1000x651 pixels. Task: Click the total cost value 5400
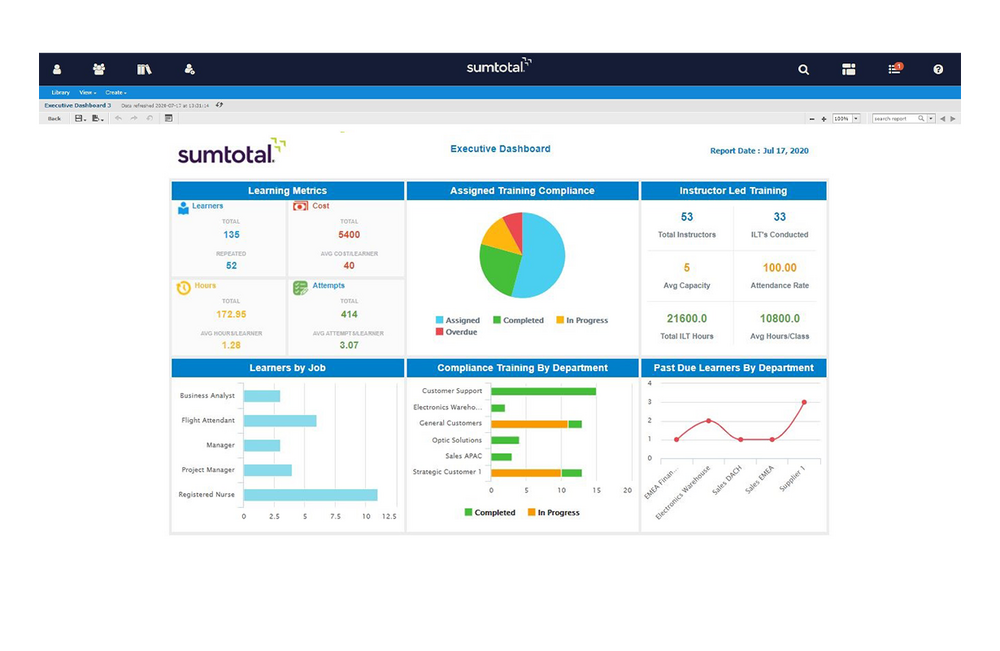(349, 235)
